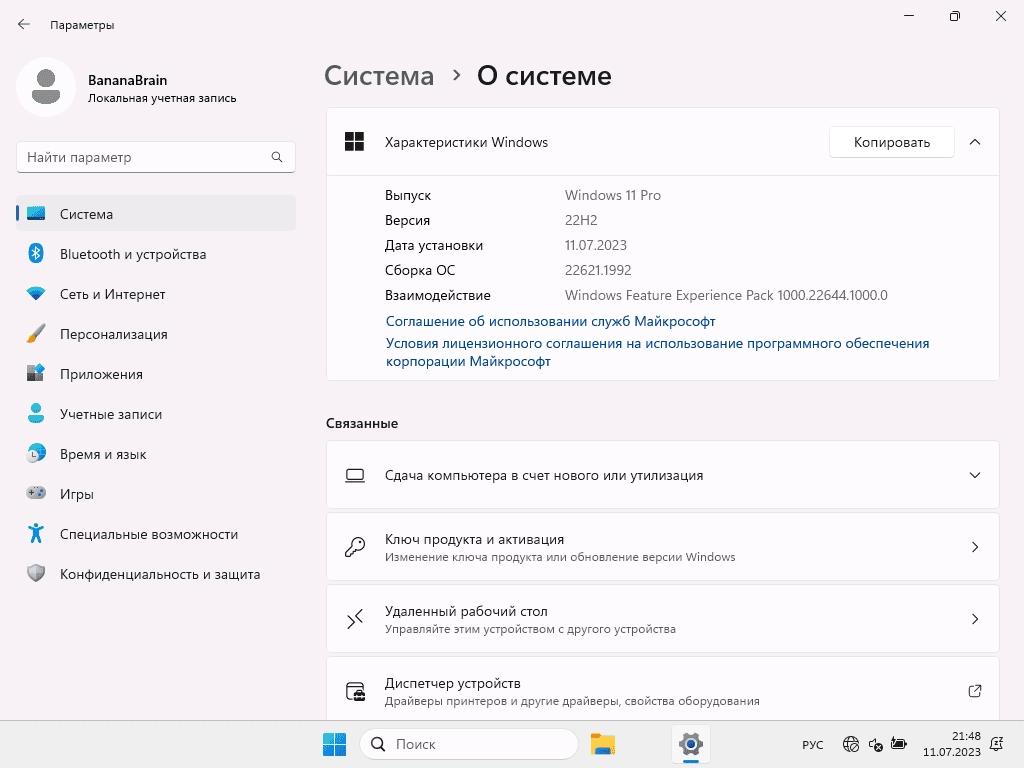Open Приложения settings category
The width and height of the screenshot is (1024, 768).
click(x=156, y=374)
